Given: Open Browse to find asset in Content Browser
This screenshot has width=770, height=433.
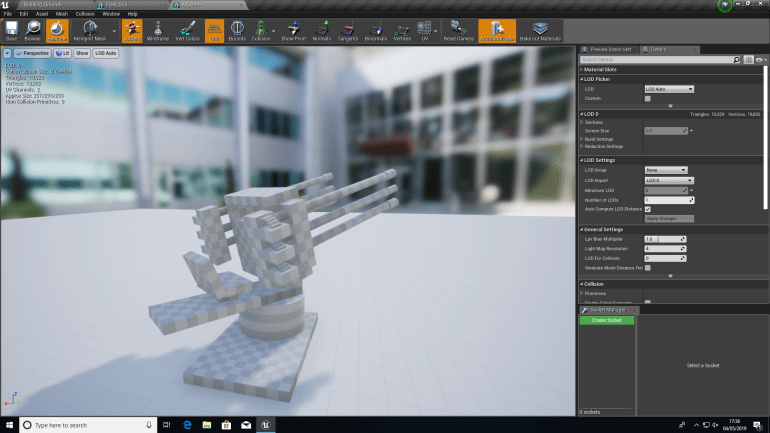Looking at the screenshot, I should point(34,31).
